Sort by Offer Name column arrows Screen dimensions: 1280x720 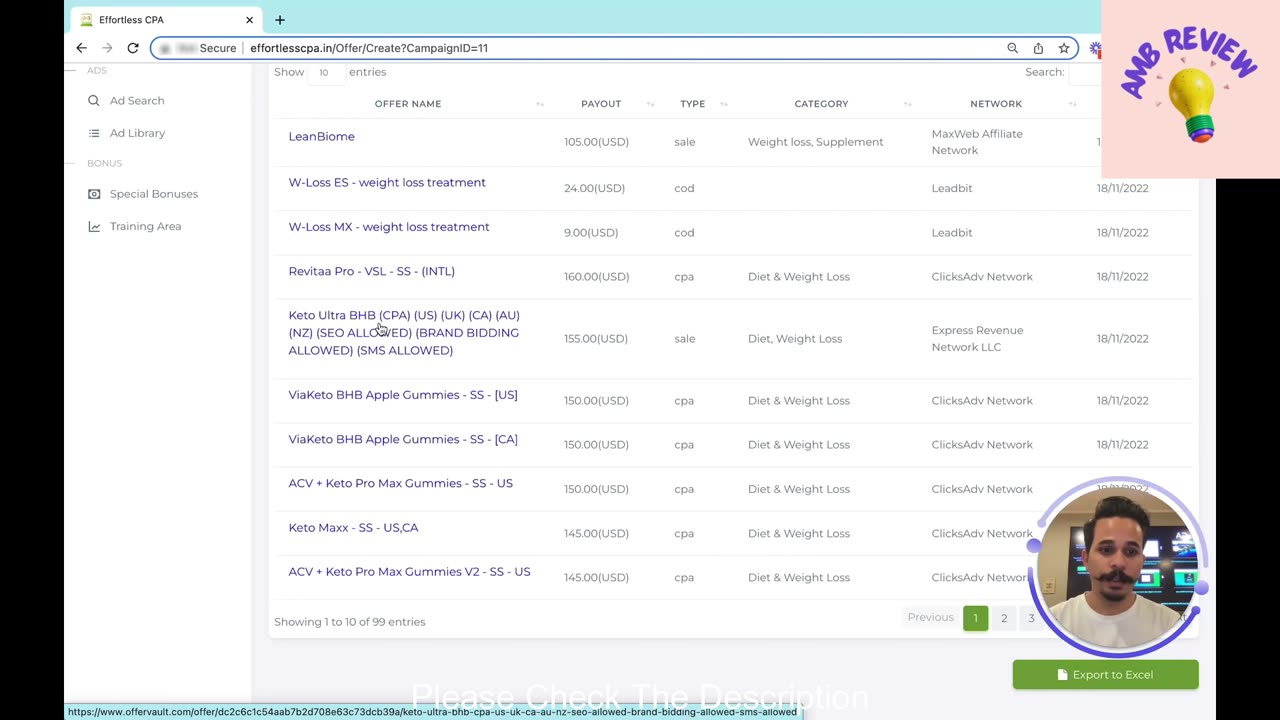540,104
